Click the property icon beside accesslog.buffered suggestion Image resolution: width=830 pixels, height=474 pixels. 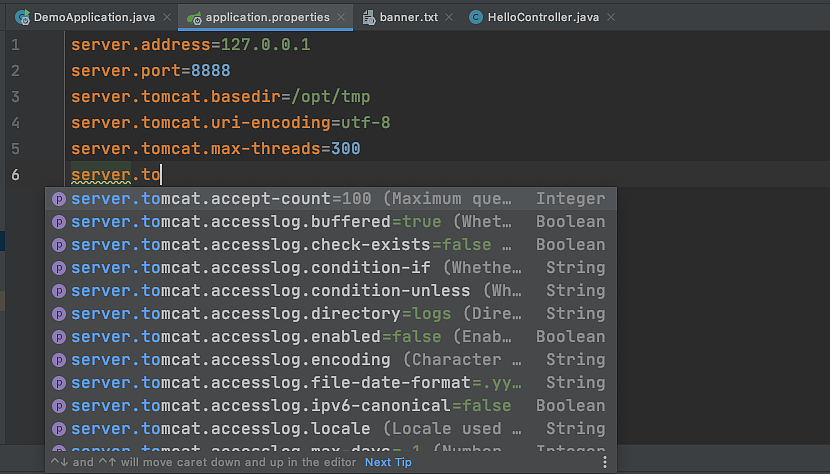coord(59,222)
